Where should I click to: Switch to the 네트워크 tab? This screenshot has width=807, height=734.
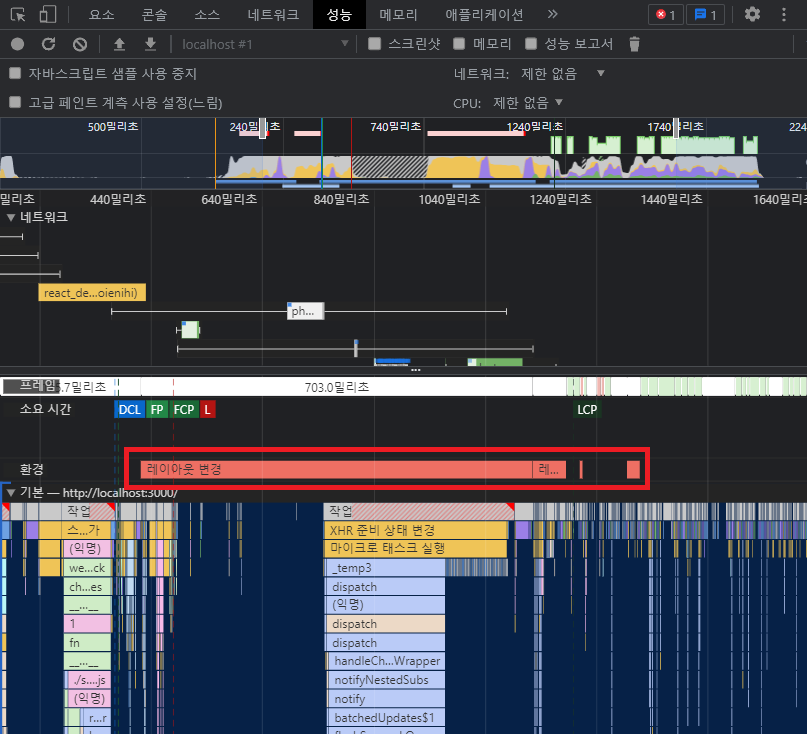[273, 14]
